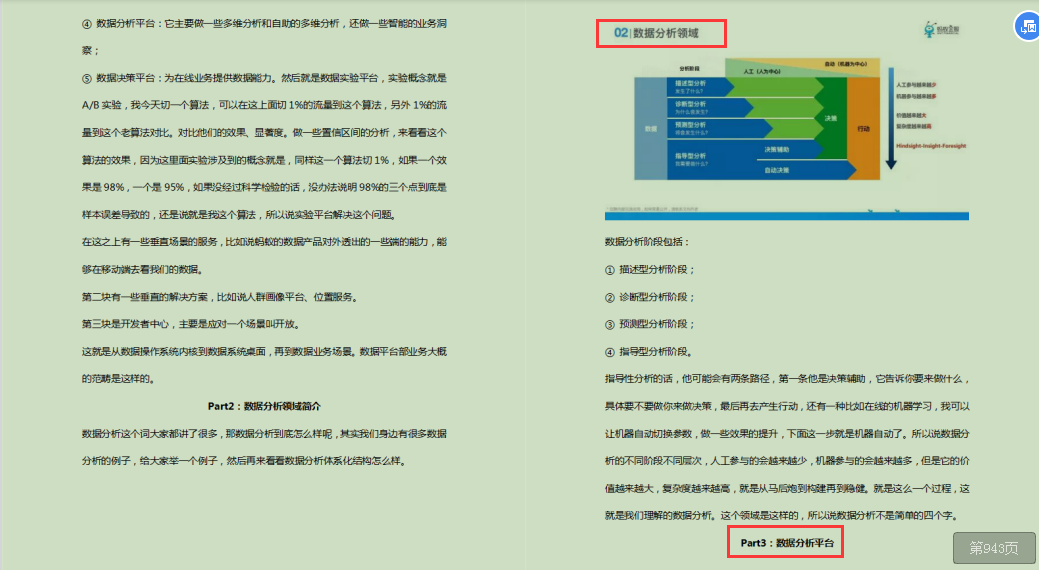Click the '决策辅助' label in the diagram

coord(777,150)
